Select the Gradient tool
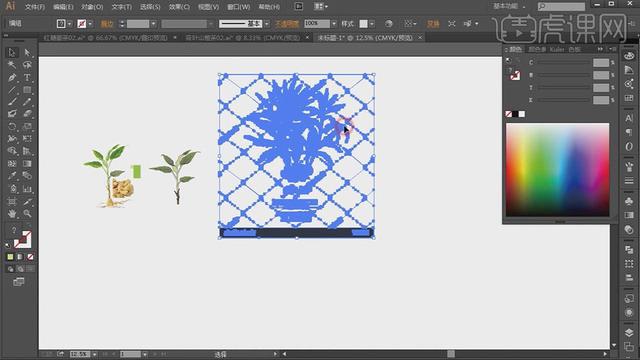This screenshot has width=640, height=360. 27,164
